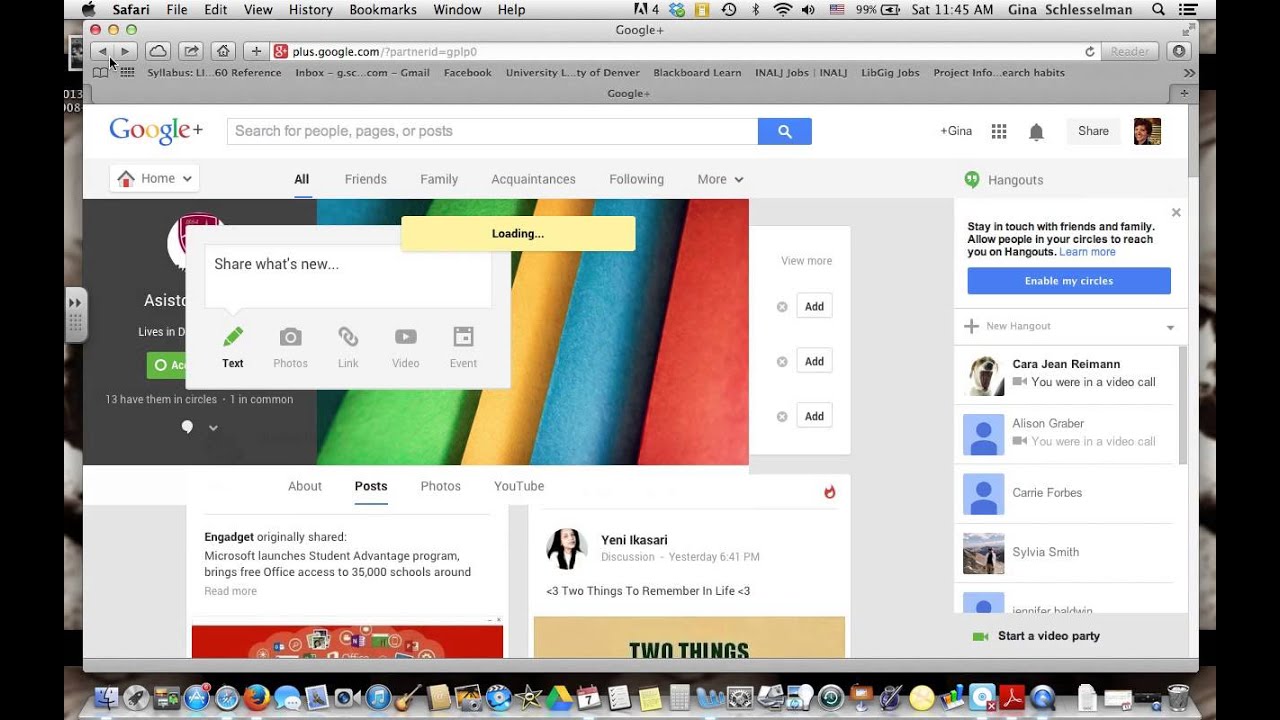Click the hot post flame icon
Viewport: 1280px width, 720px height.
point(829,492)
